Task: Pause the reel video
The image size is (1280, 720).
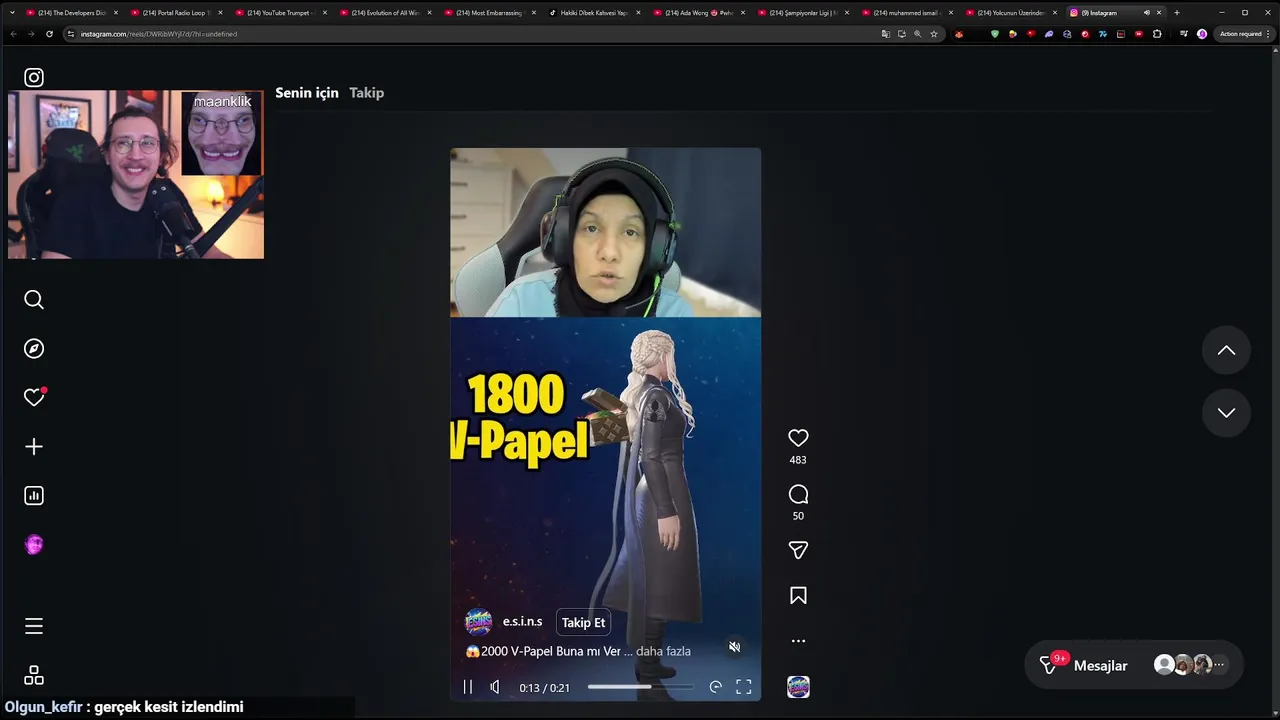Action: 467,687
